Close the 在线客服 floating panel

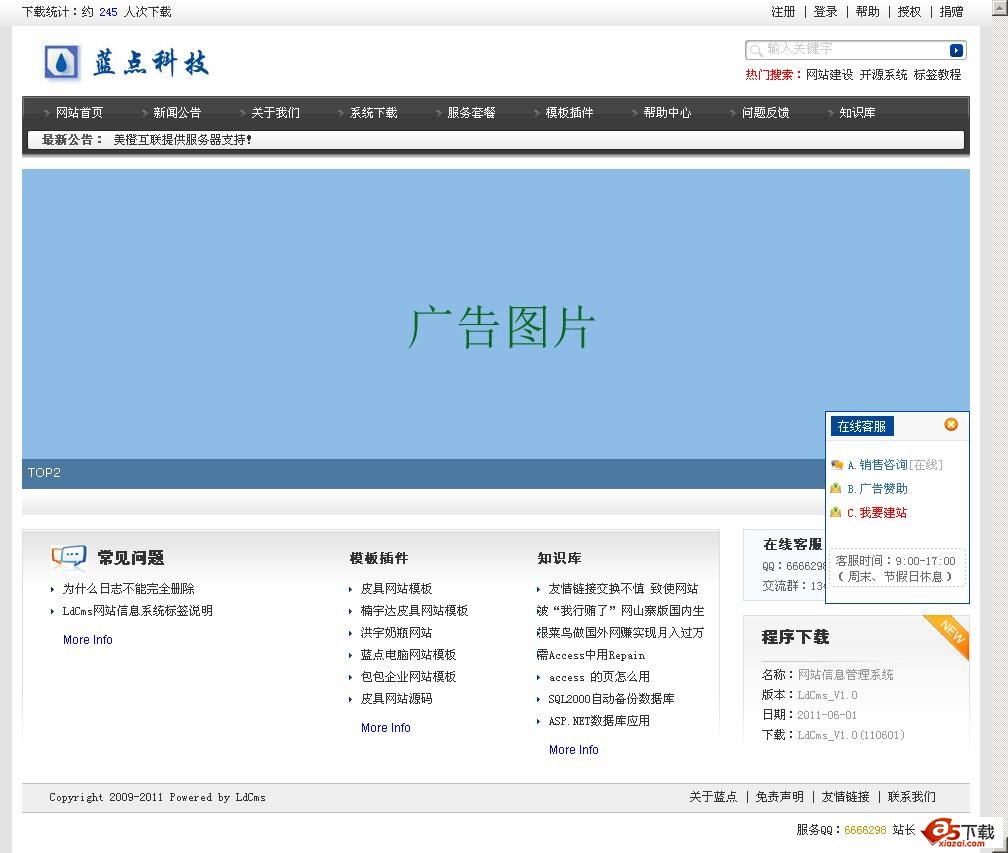pos(951,425)
